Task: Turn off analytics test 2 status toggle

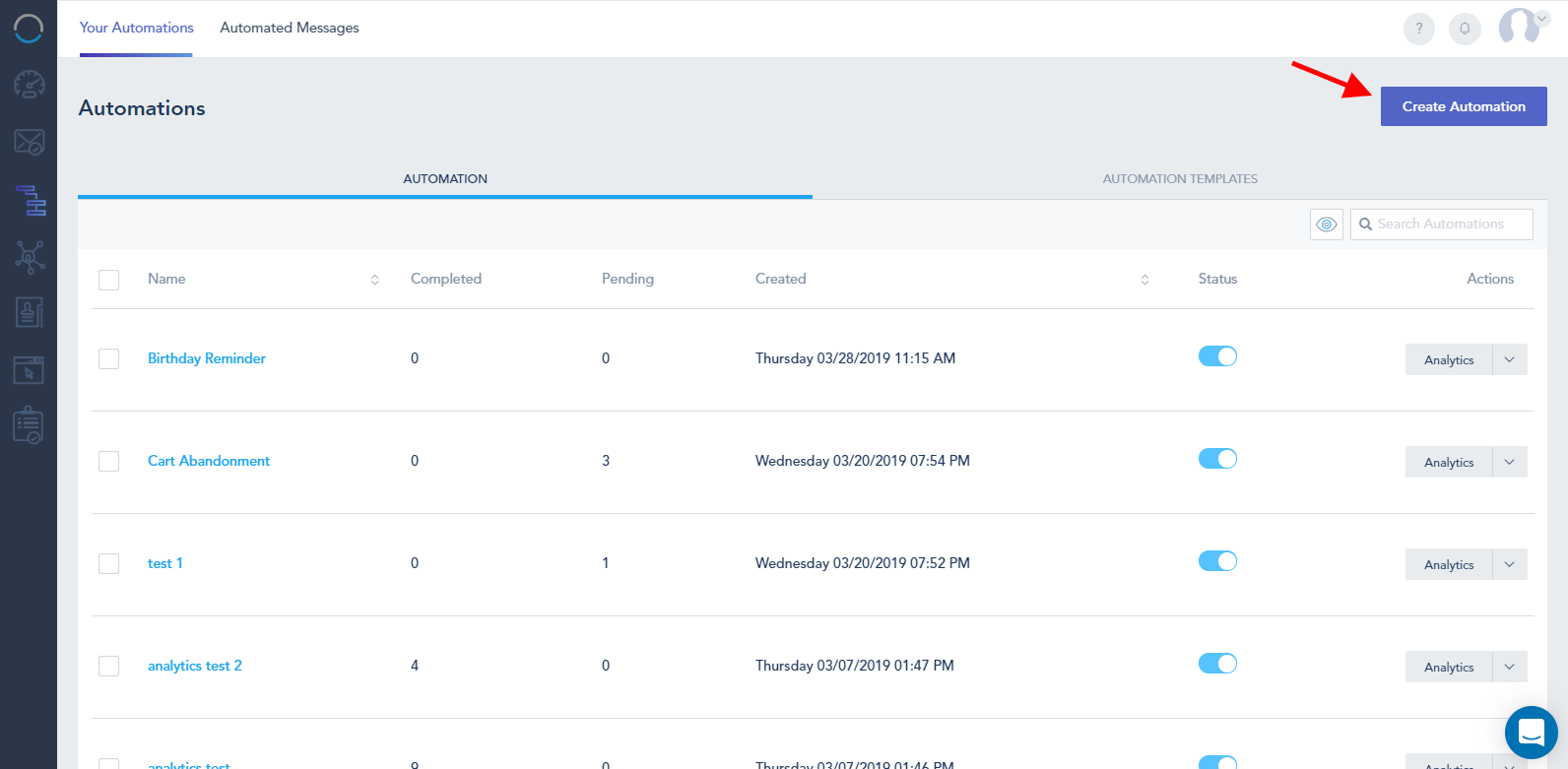Action: 1217,664
